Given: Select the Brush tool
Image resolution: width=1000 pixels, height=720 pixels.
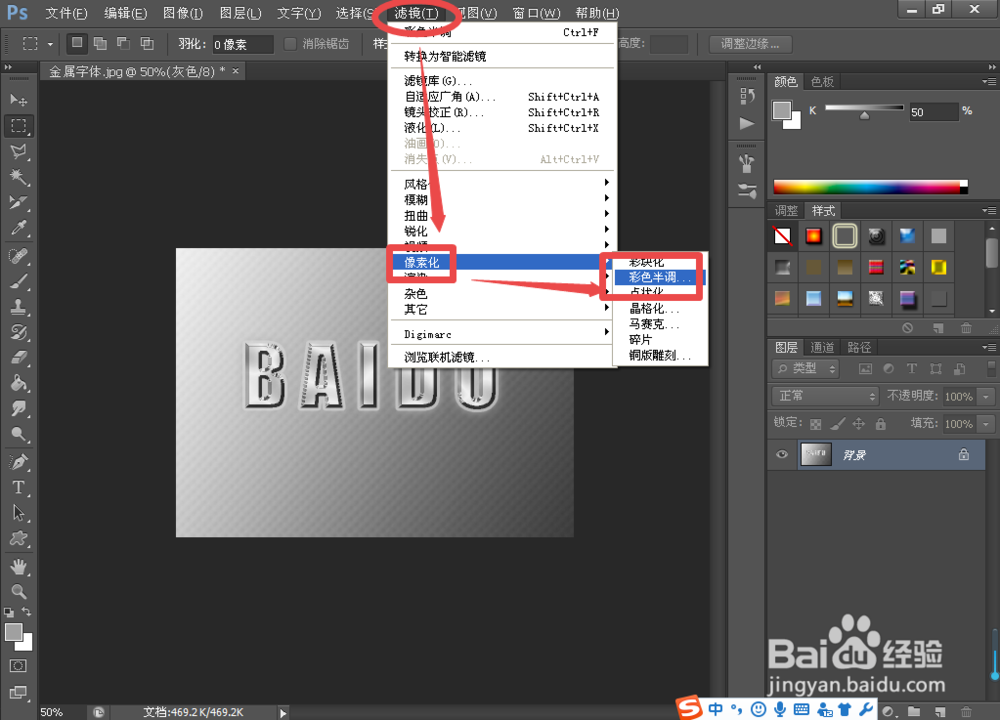Looking at the screenshot, I should [x=18, y=281].
